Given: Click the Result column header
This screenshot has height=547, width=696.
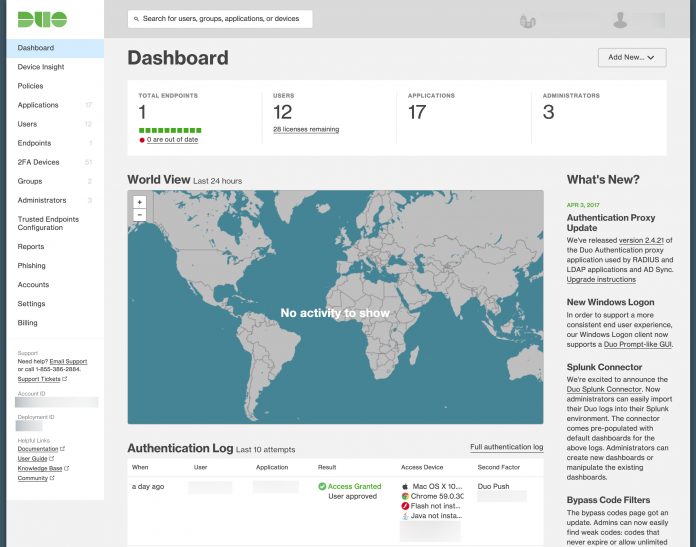Looking at the screenshot, I should [327, 467].
